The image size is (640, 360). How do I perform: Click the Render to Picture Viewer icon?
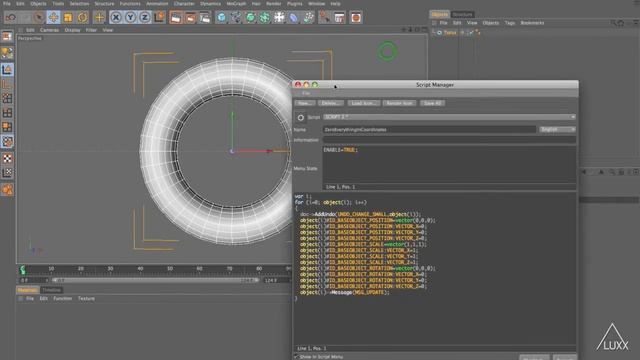tap(190, 18)
